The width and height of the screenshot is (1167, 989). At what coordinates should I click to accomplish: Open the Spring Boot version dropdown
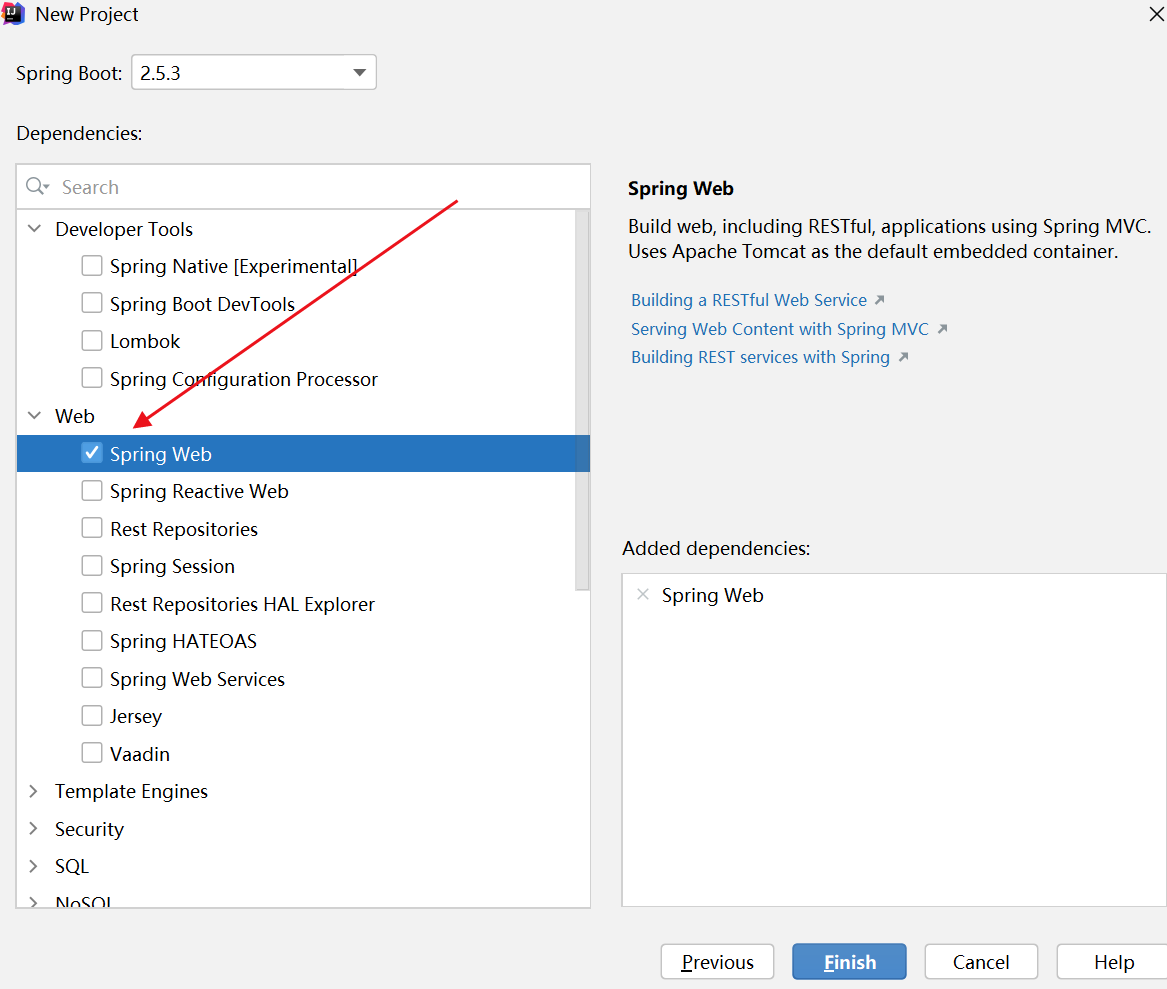point(359,73)
